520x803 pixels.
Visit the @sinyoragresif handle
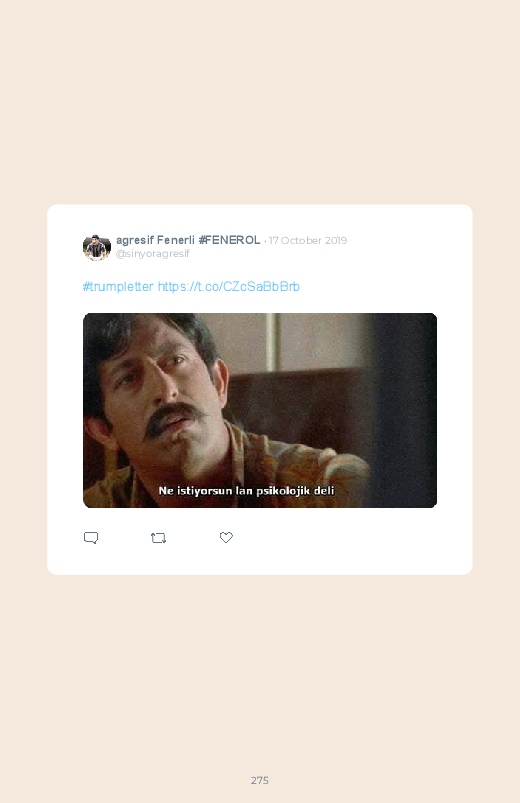pyautogui.click(x=153, y=253)
